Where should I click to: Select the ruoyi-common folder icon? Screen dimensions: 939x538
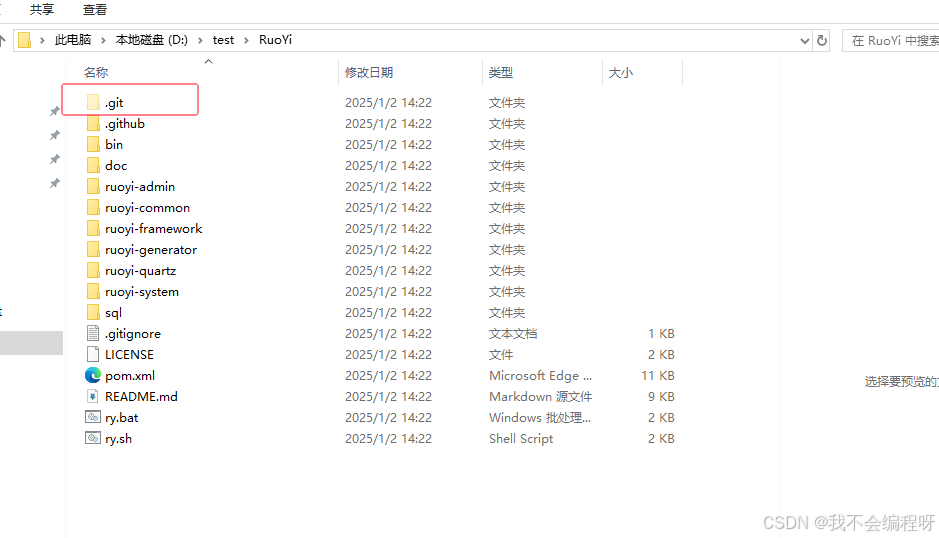(93, 207)
